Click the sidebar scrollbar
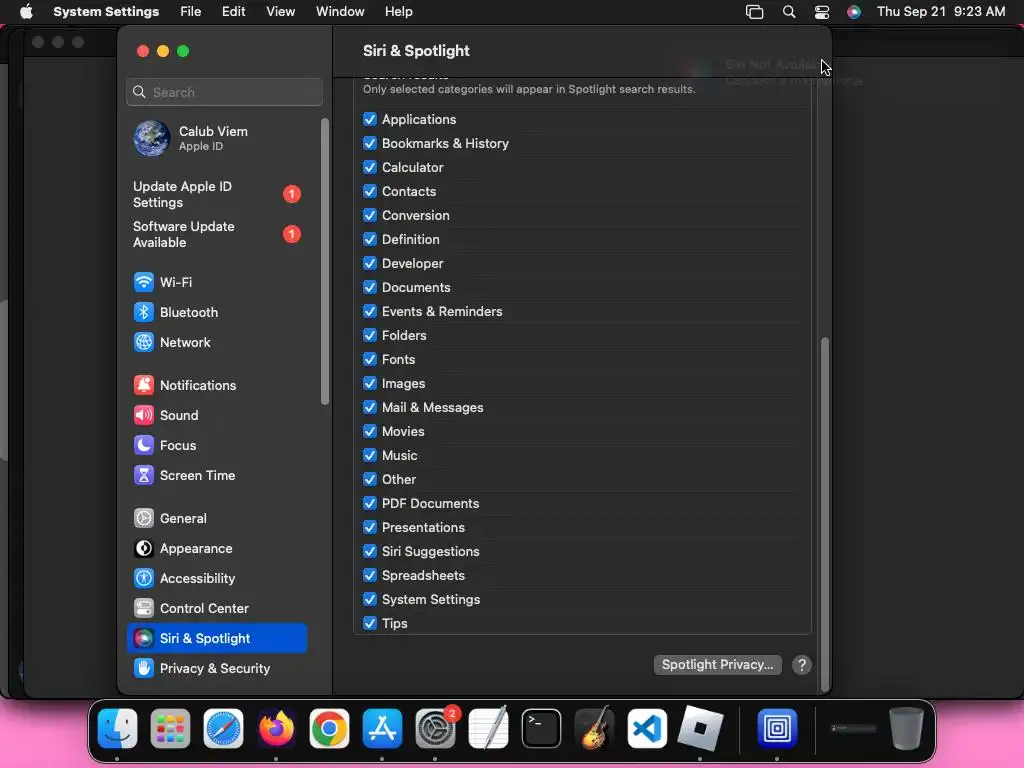 click(x=325, y=261)
